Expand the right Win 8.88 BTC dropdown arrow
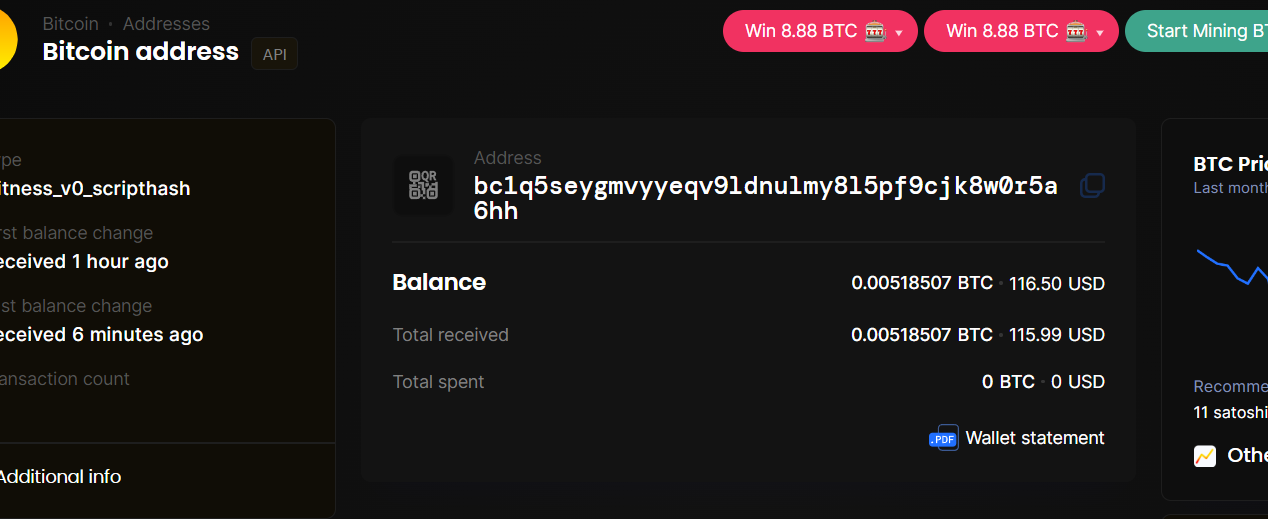This screenshot has height=519, width=1268. 1100,33
